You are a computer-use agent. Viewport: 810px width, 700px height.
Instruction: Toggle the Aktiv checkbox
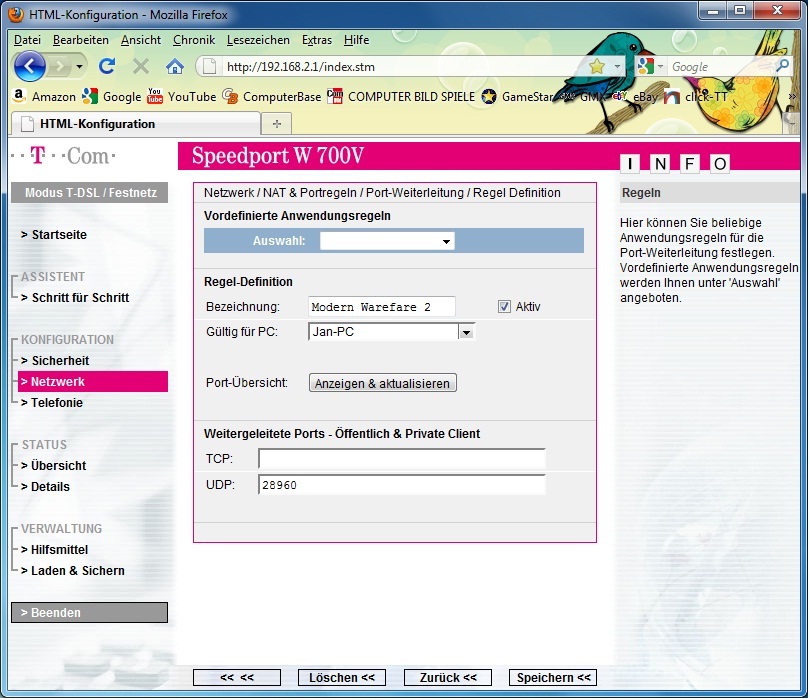504,307
